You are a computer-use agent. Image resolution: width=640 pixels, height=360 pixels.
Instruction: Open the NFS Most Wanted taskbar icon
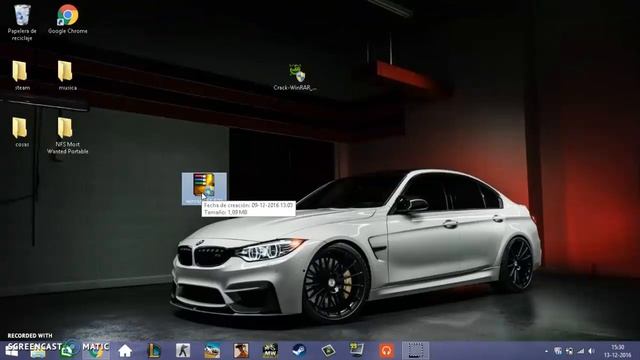point(270,351)
